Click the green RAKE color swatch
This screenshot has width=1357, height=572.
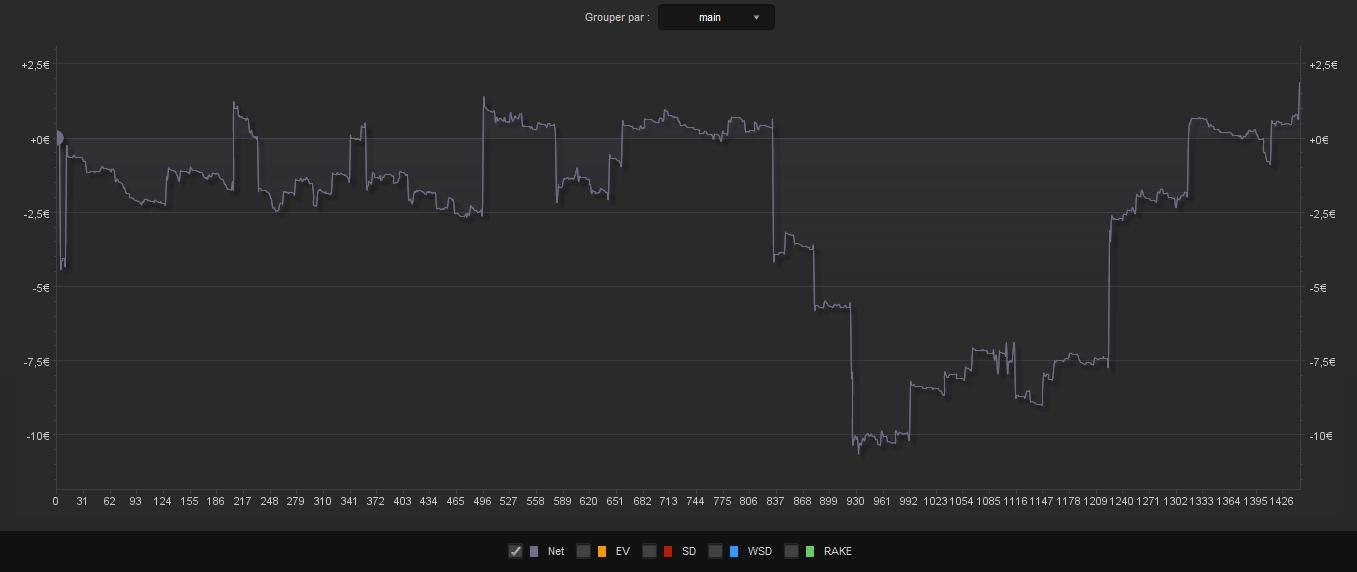pyautogui.click(x=810, y=551)
